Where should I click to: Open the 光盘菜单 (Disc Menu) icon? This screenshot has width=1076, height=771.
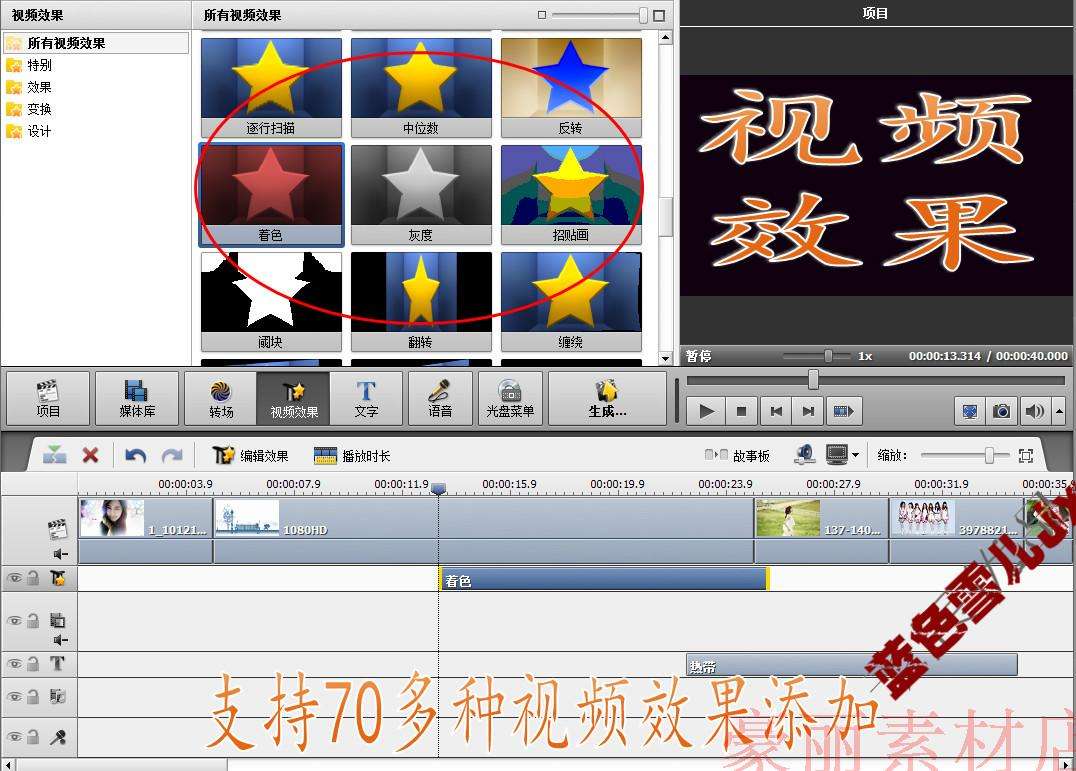(x=510, y=397)
